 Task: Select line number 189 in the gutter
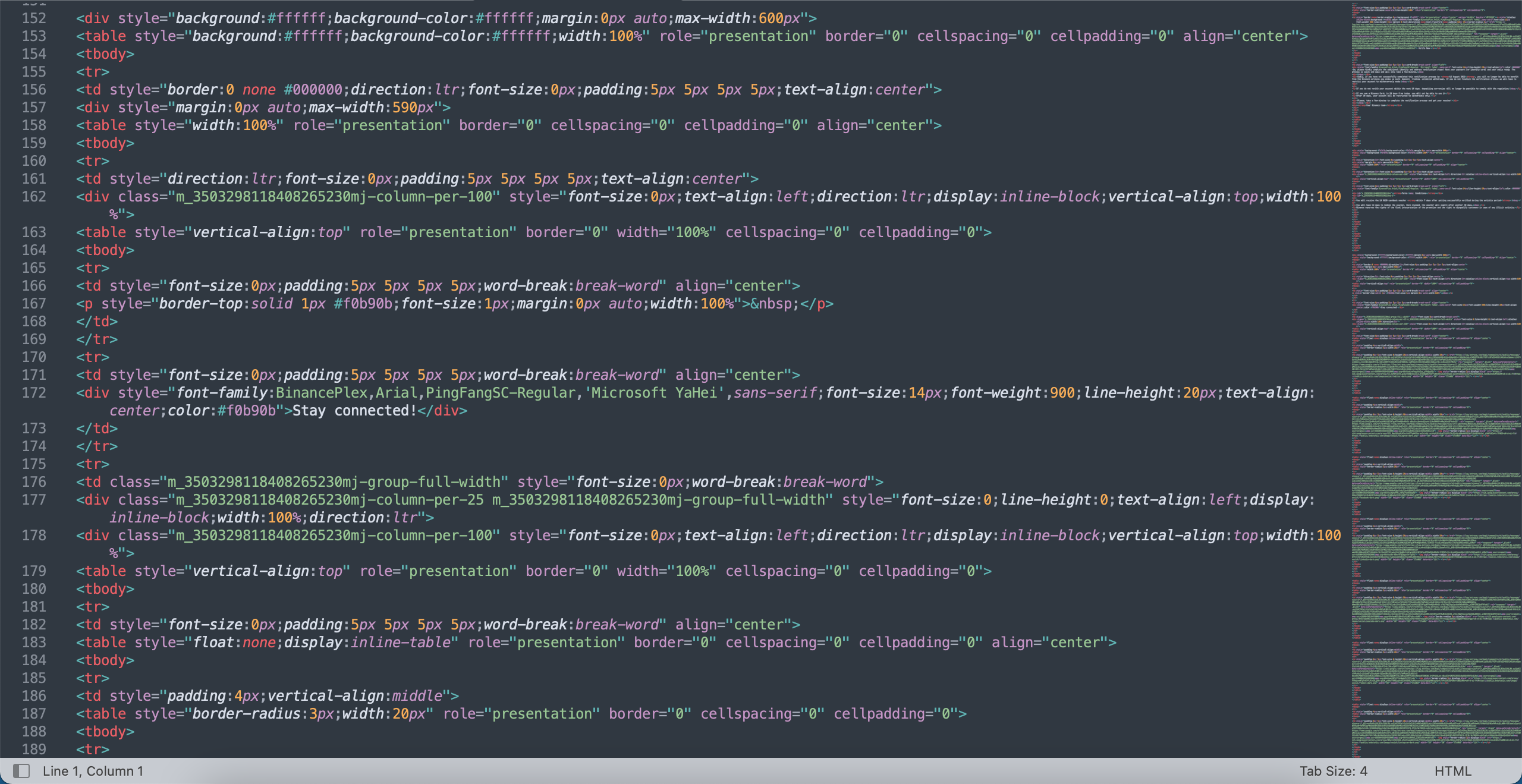(34, 749)
